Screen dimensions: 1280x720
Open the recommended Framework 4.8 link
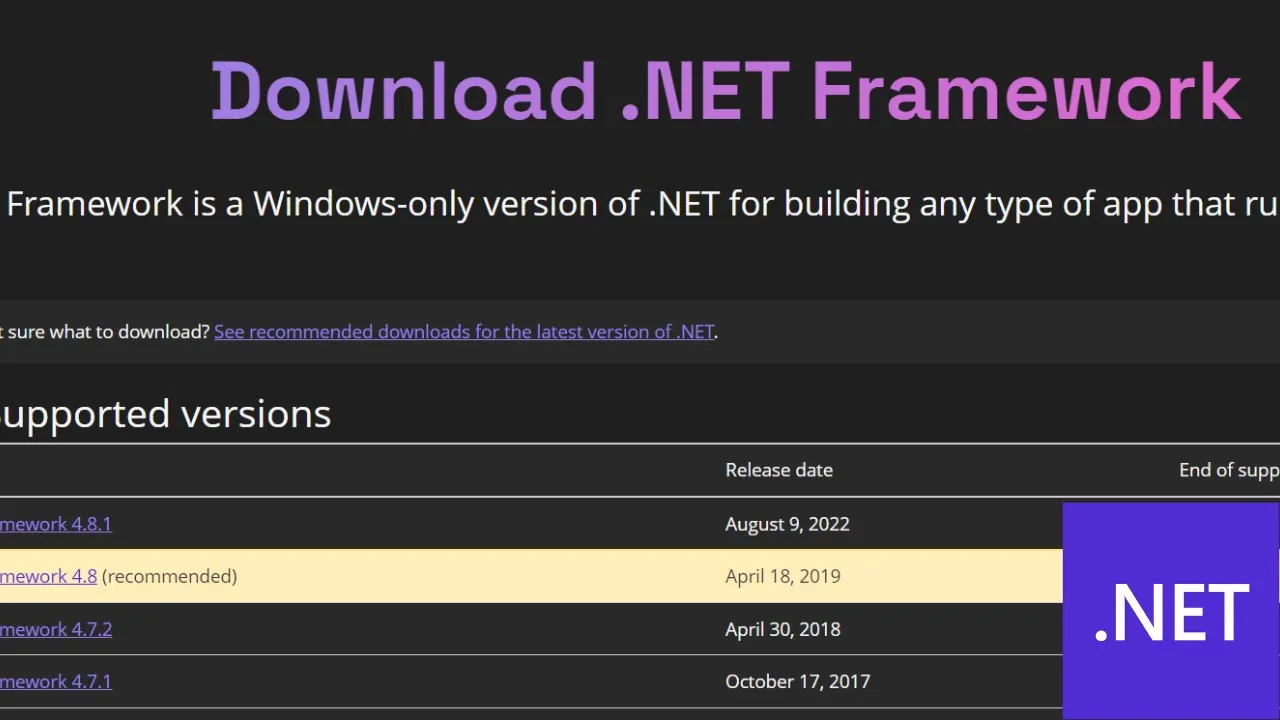pos(48,576)
